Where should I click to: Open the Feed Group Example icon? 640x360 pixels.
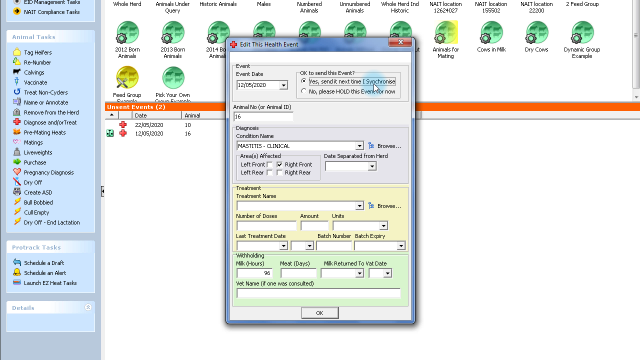(x=127, y=84)
